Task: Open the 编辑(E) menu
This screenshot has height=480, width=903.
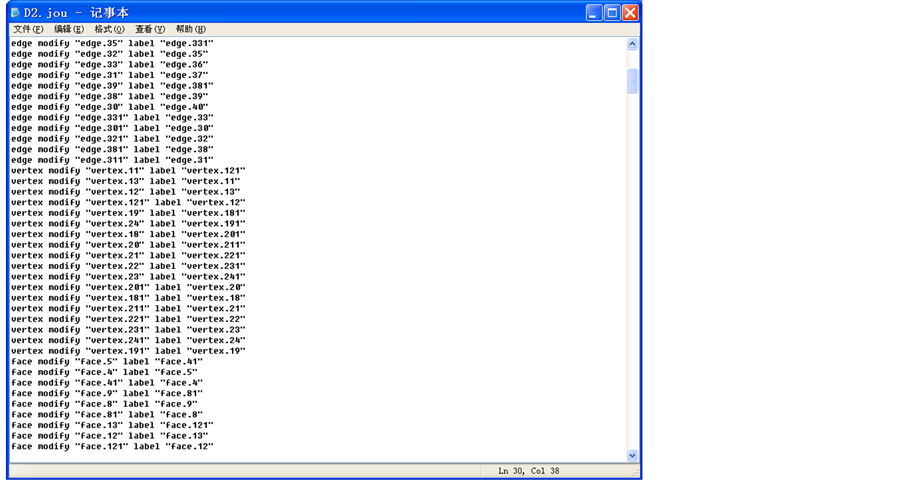Action: click(68, 30)
